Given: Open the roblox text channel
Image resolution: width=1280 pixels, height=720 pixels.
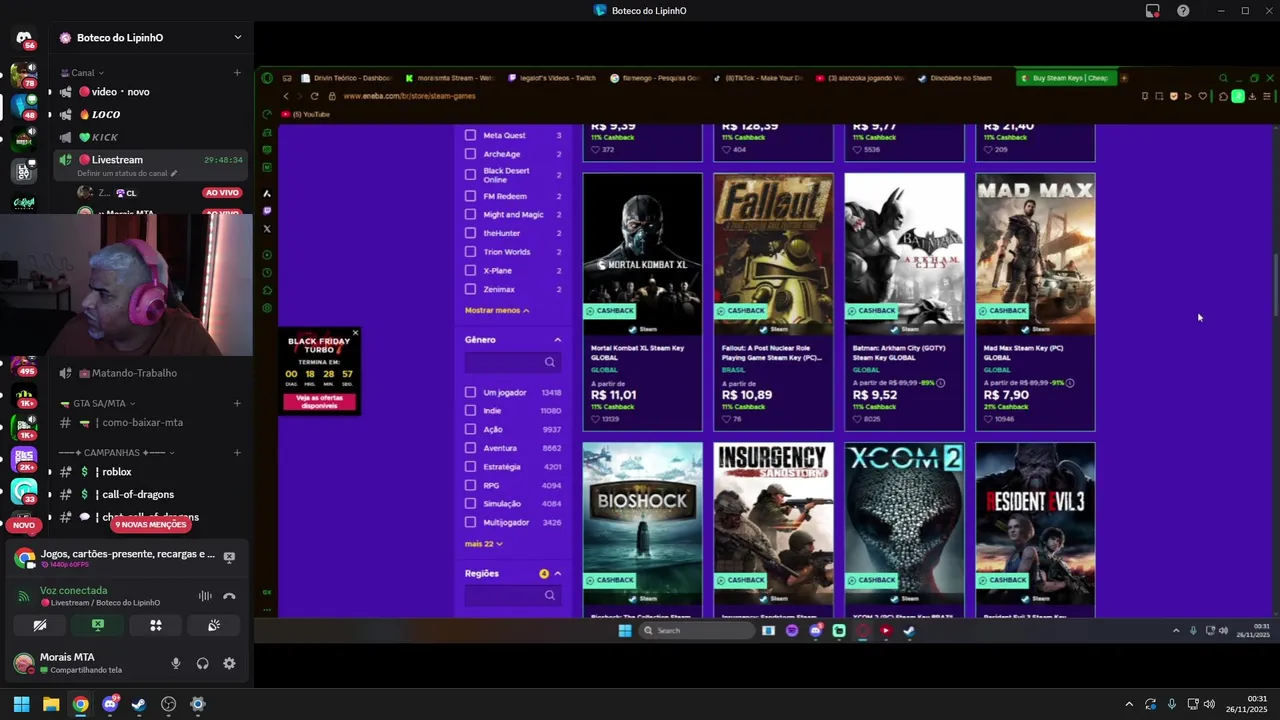Looking at the screenshot, I should [x=150, y=472].
